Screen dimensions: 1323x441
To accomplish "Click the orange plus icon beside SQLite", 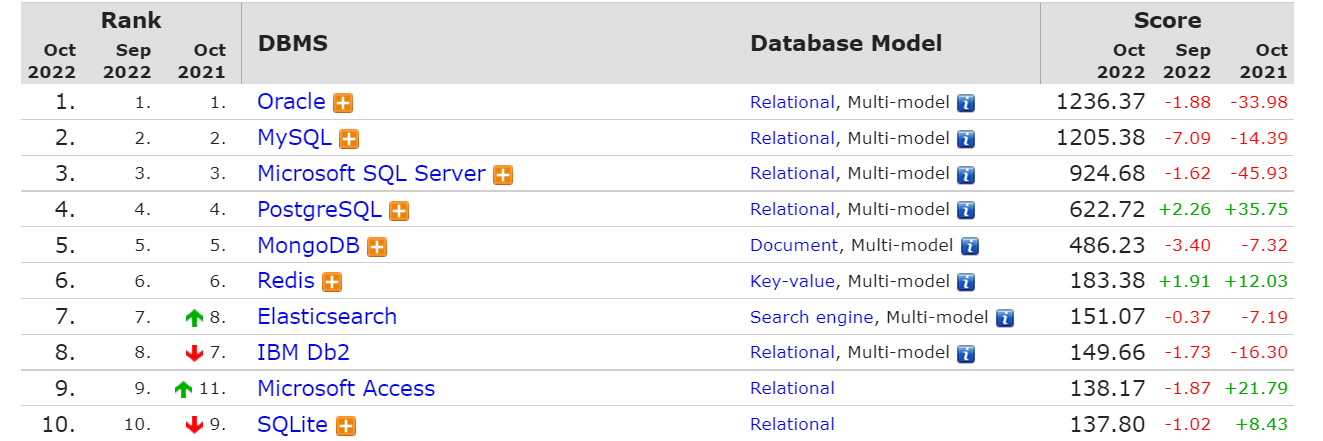I will [345, 426].
